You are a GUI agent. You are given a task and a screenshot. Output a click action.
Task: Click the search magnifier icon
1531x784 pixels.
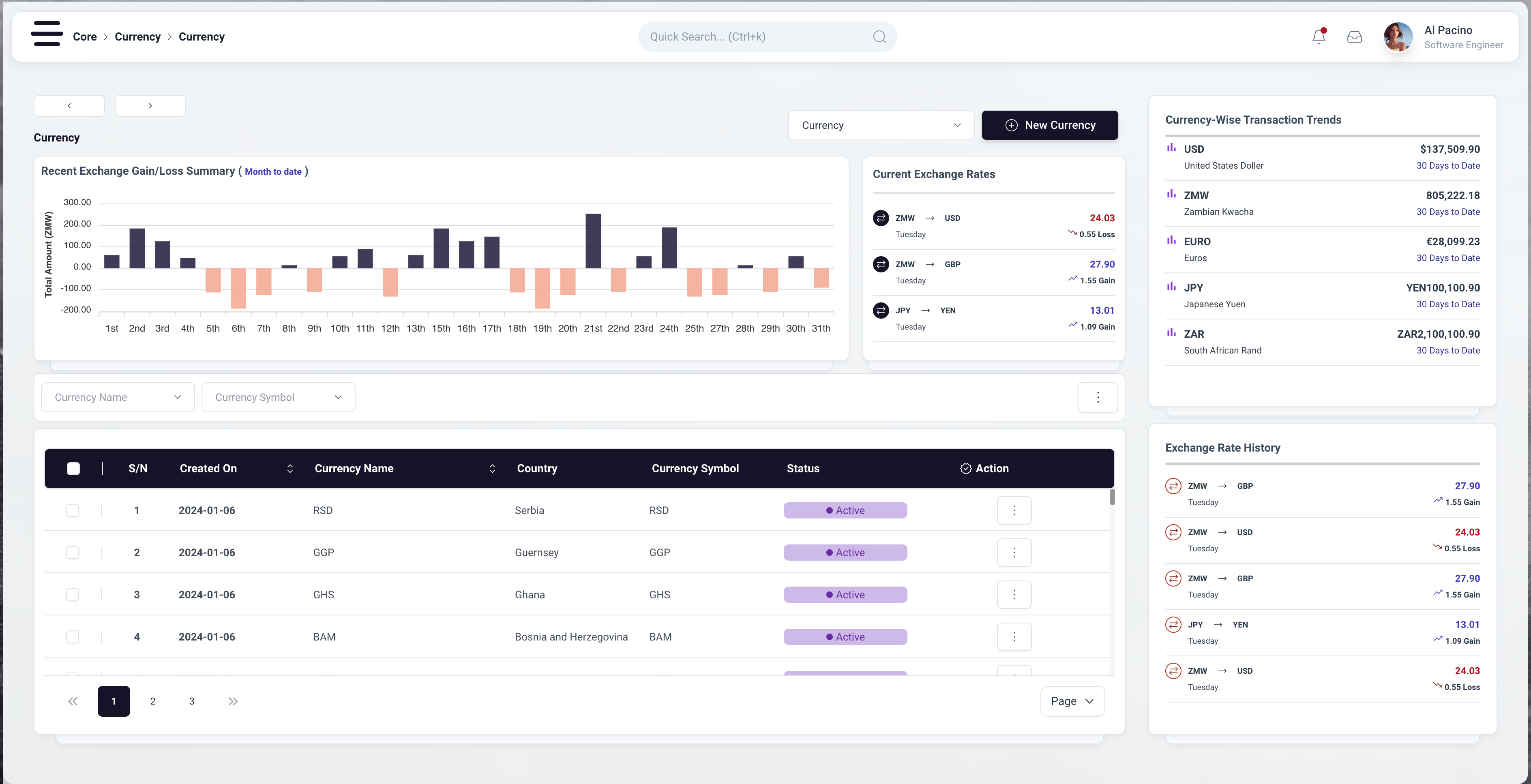click(879, 37)
